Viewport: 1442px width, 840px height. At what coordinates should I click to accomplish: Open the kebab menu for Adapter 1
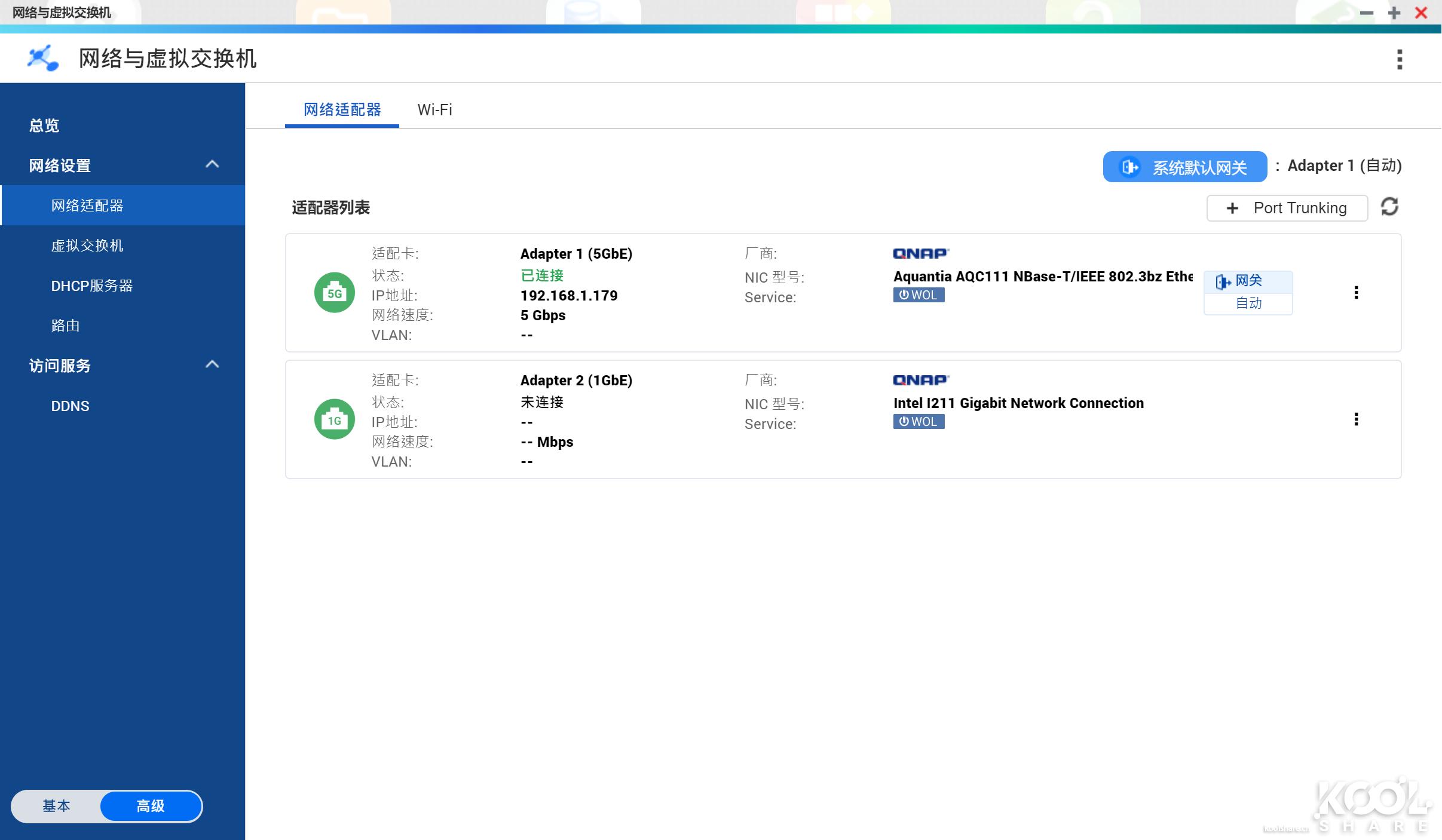click(1358, 292)
